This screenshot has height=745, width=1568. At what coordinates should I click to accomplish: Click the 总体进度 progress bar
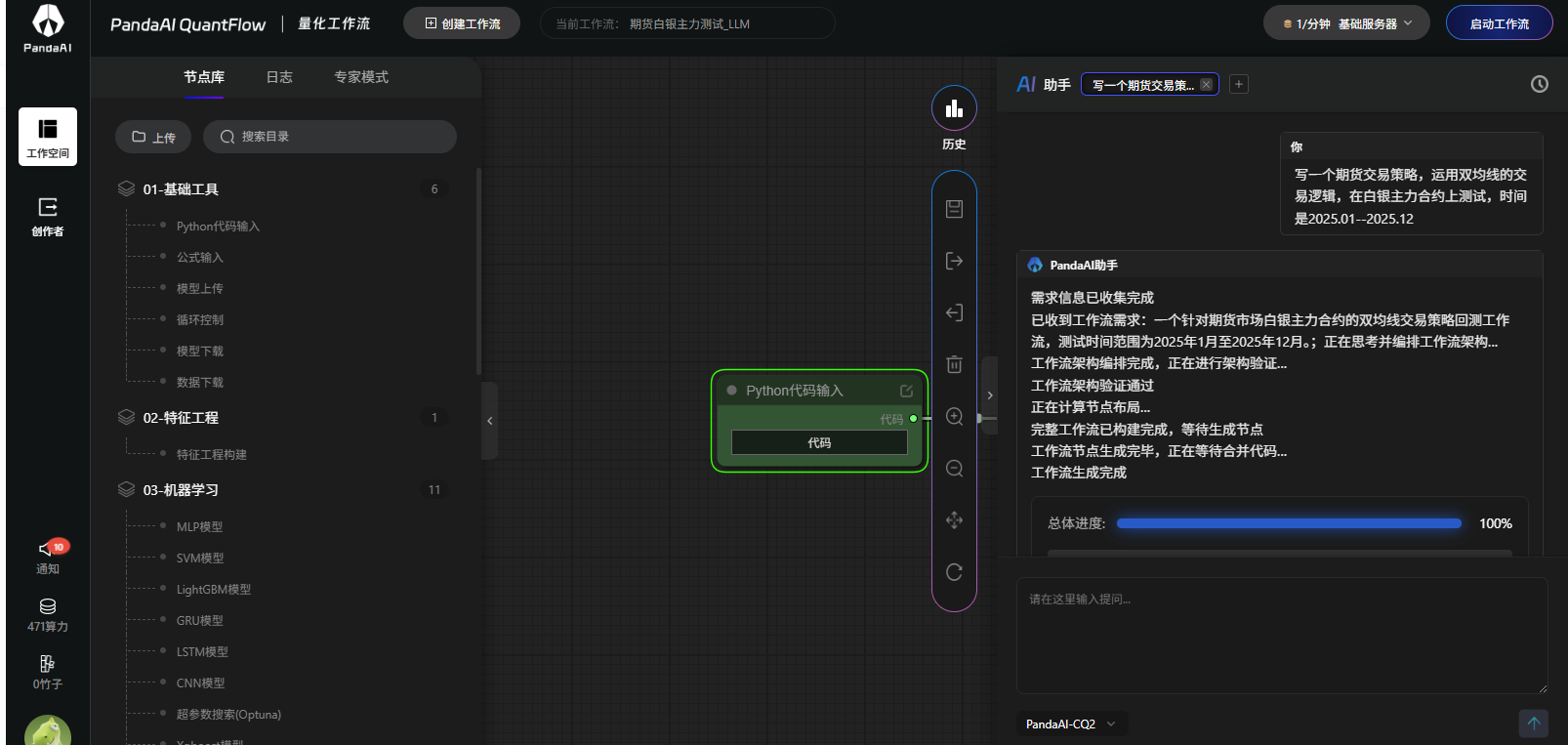coord(1289,523)
